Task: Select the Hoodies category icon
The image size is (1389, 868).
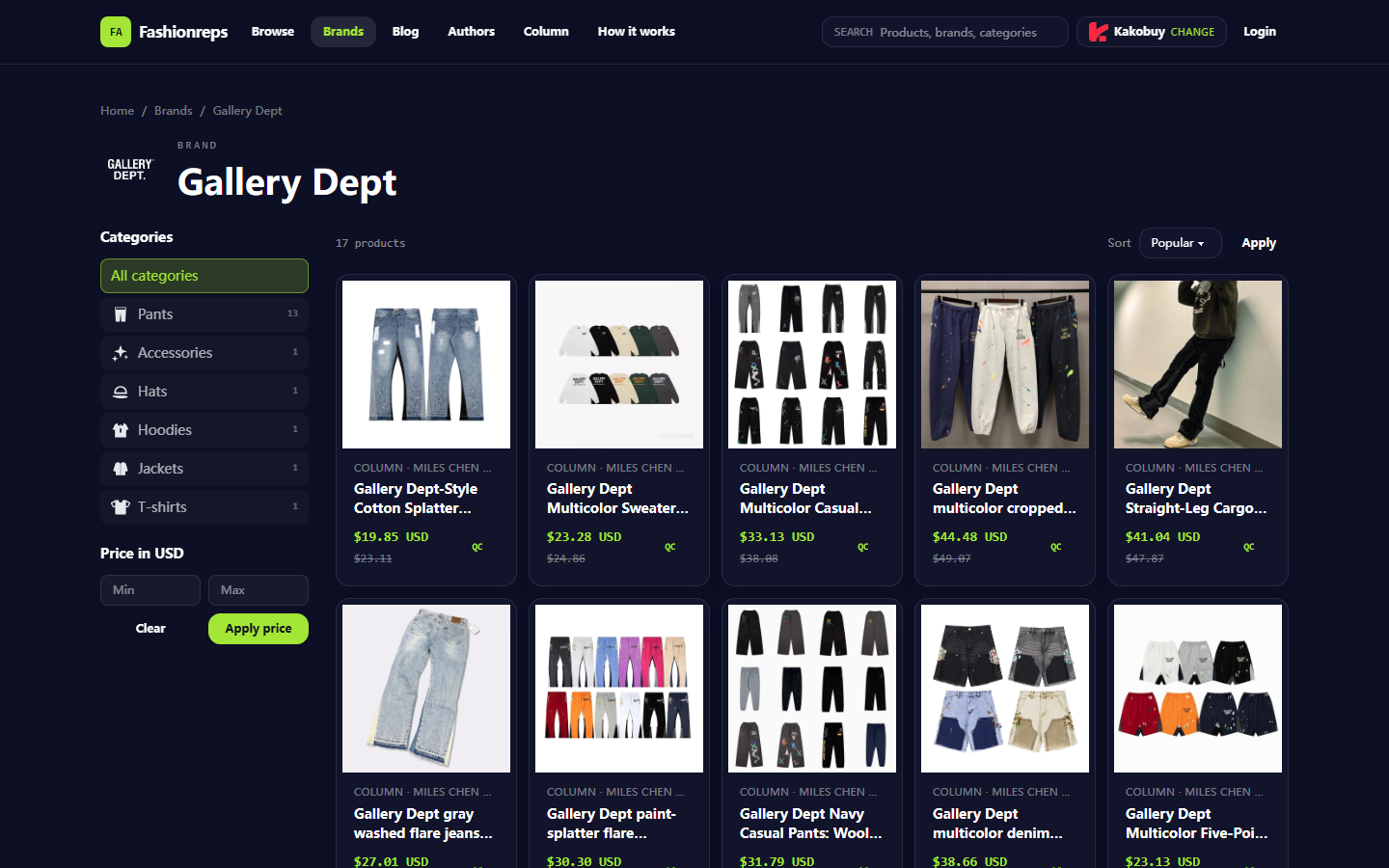Action: tap(121, 430)
